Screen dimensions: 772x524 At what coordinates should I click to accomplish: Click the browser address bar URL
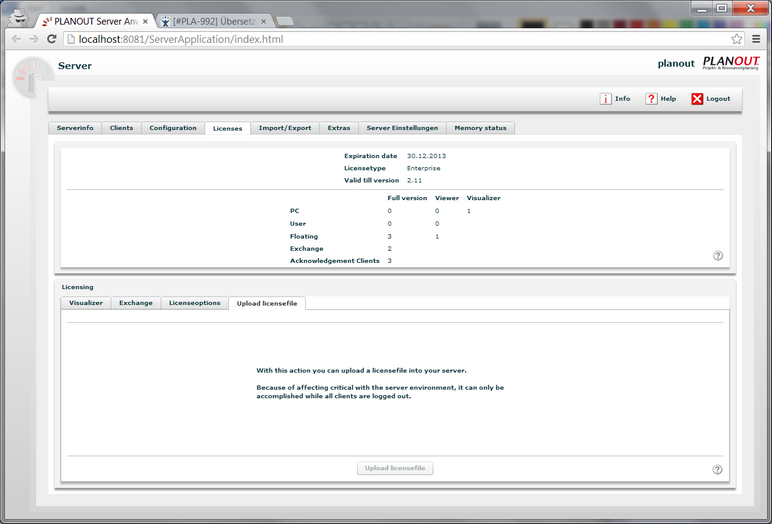(x=181, y=39)
